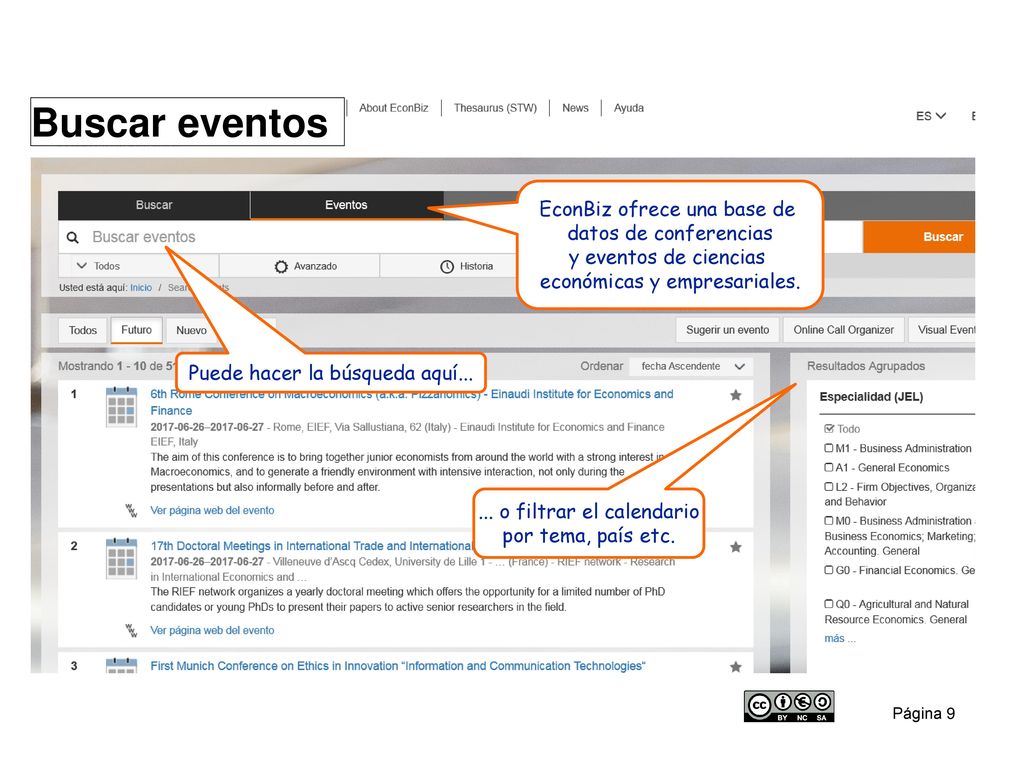Click the Avanzado gear icon
The height and width of the screenshot is (768, 1024).
pos(281,266)
